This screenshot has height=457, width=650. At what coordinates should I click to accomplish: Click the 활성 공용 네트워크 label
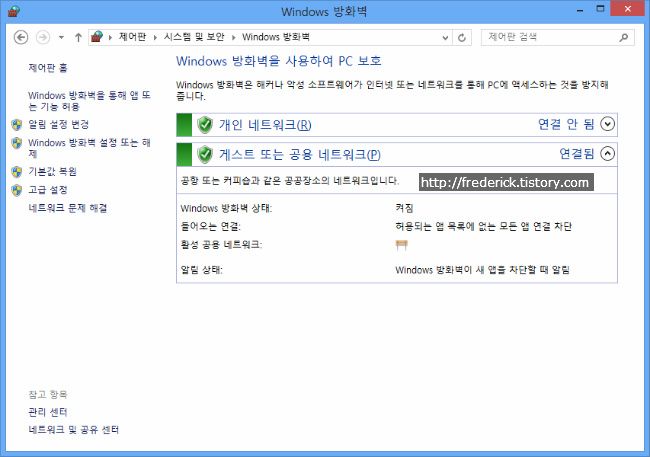pyautogui.click(x=221, y=245)
